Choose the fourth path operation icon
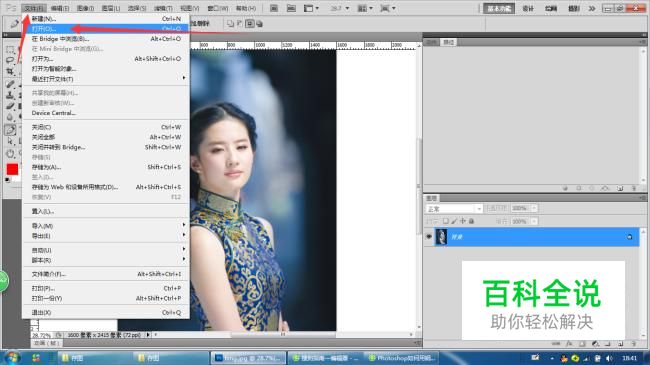The image size is (650, 365). click(259, 24)
